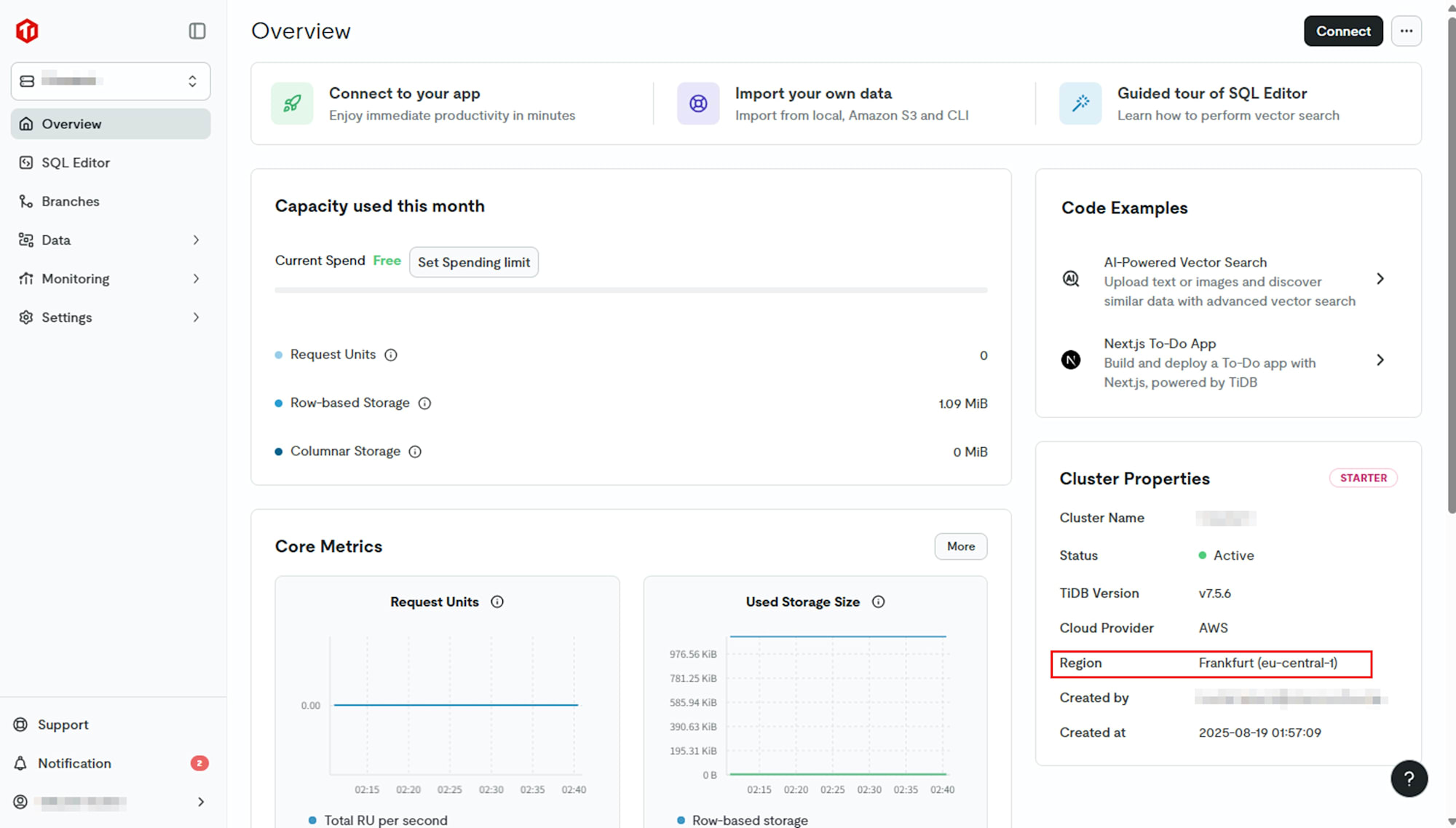Click the spending progress bar
This screenshot has height=828, width=1456.
(631, 290)
